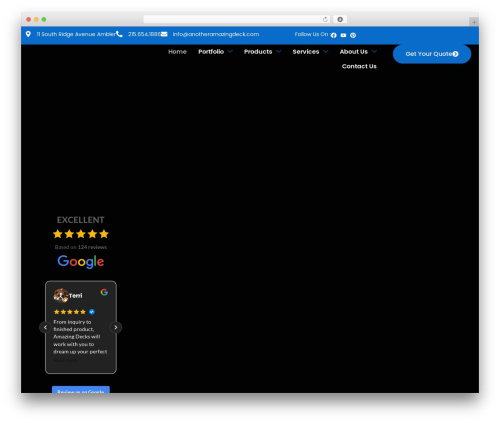Click the Follow Us On label
The image size is (500, 423).
tap(311, 34)
